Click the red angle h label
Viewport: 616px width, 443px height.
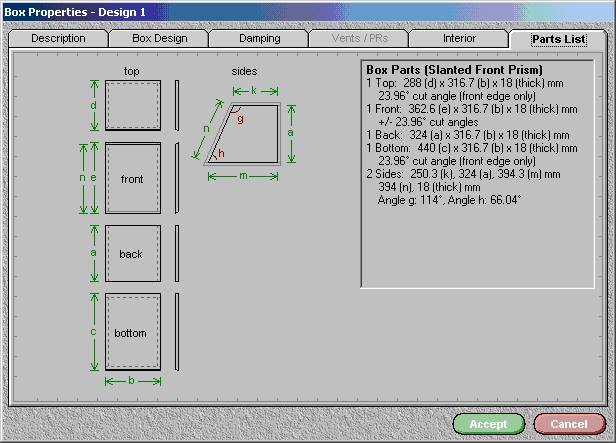[221, 153]
